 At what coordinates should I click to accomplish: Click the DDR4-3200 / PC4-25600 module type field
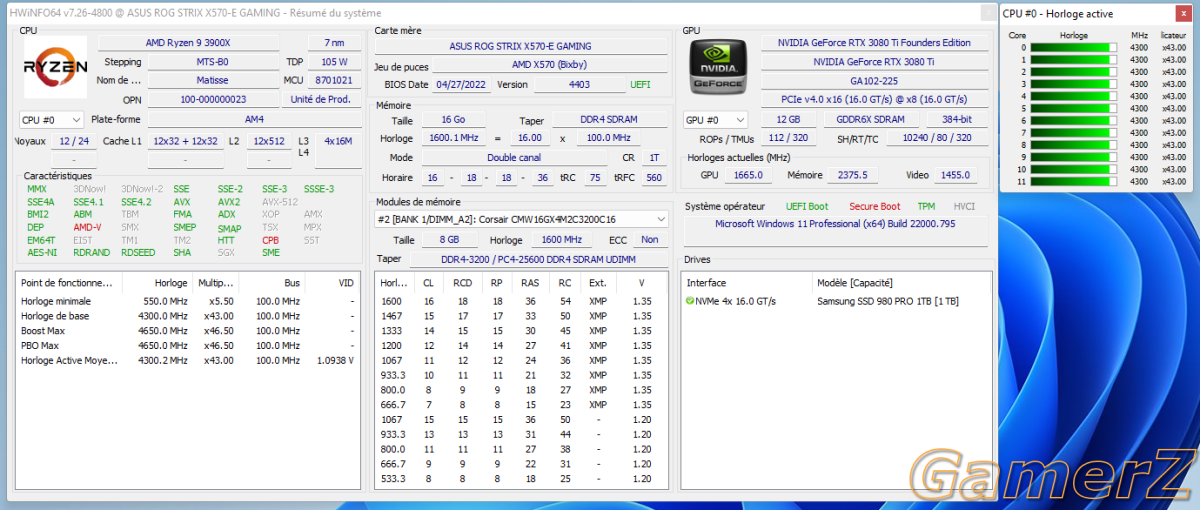pyautogui.click(x=537, y=259)
